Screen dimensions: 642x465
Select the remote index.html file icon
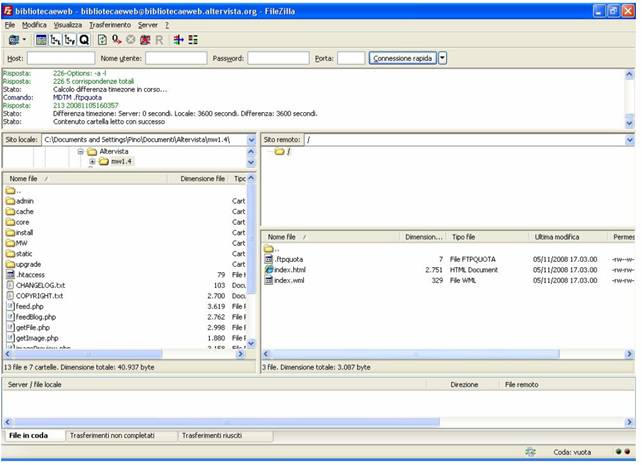pyautogui.click(x=269, y=270)
